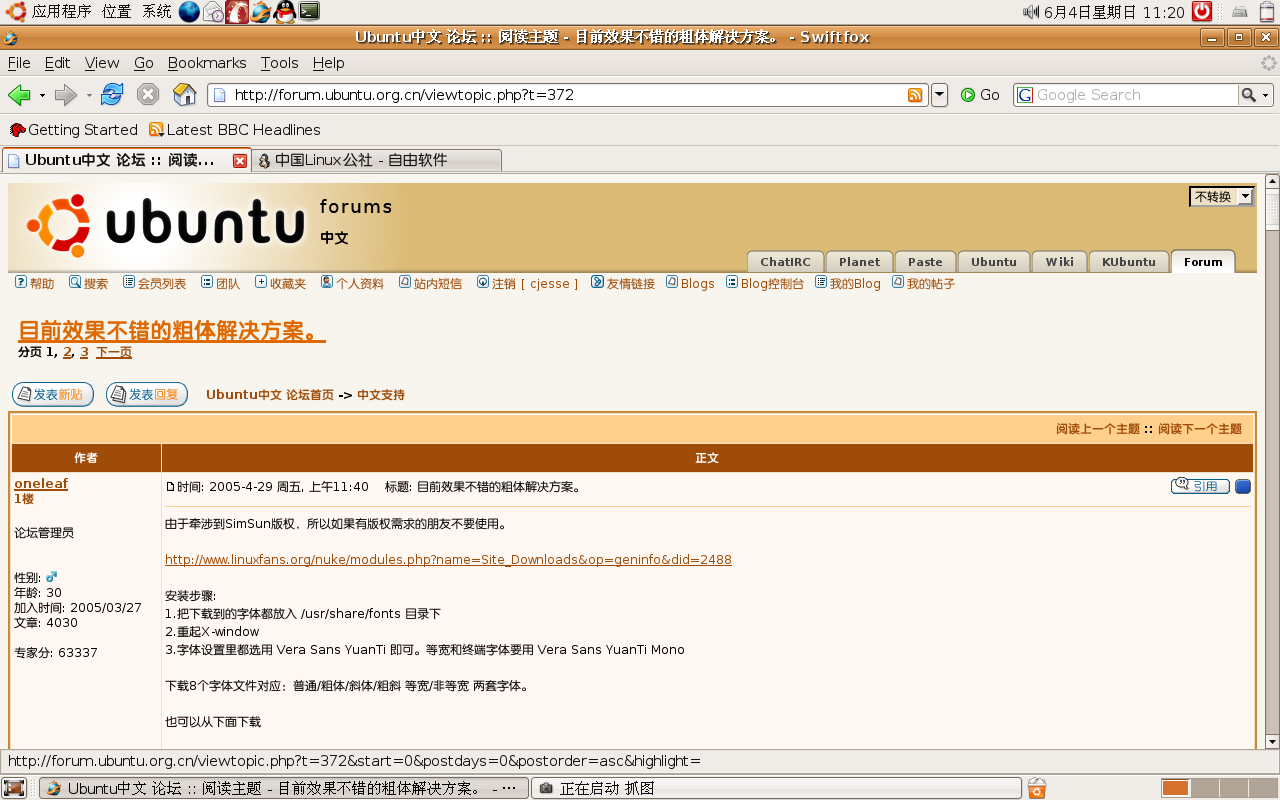Click the volume speaker icon in the panel

(1031, 12)
